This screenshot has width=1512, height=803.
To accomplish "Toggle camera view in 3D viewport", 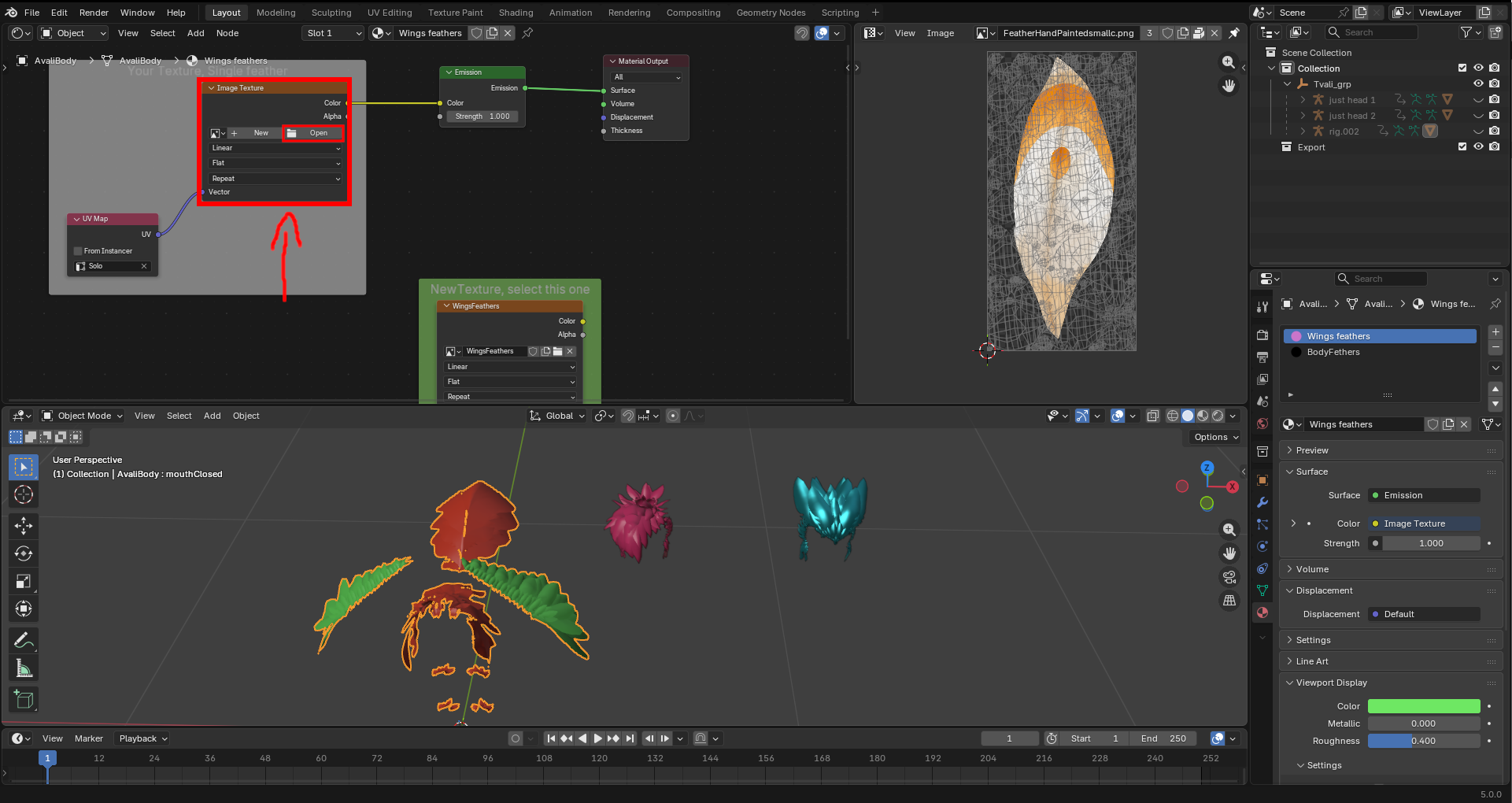I will pyautogui.click(x=1229, y=577).
